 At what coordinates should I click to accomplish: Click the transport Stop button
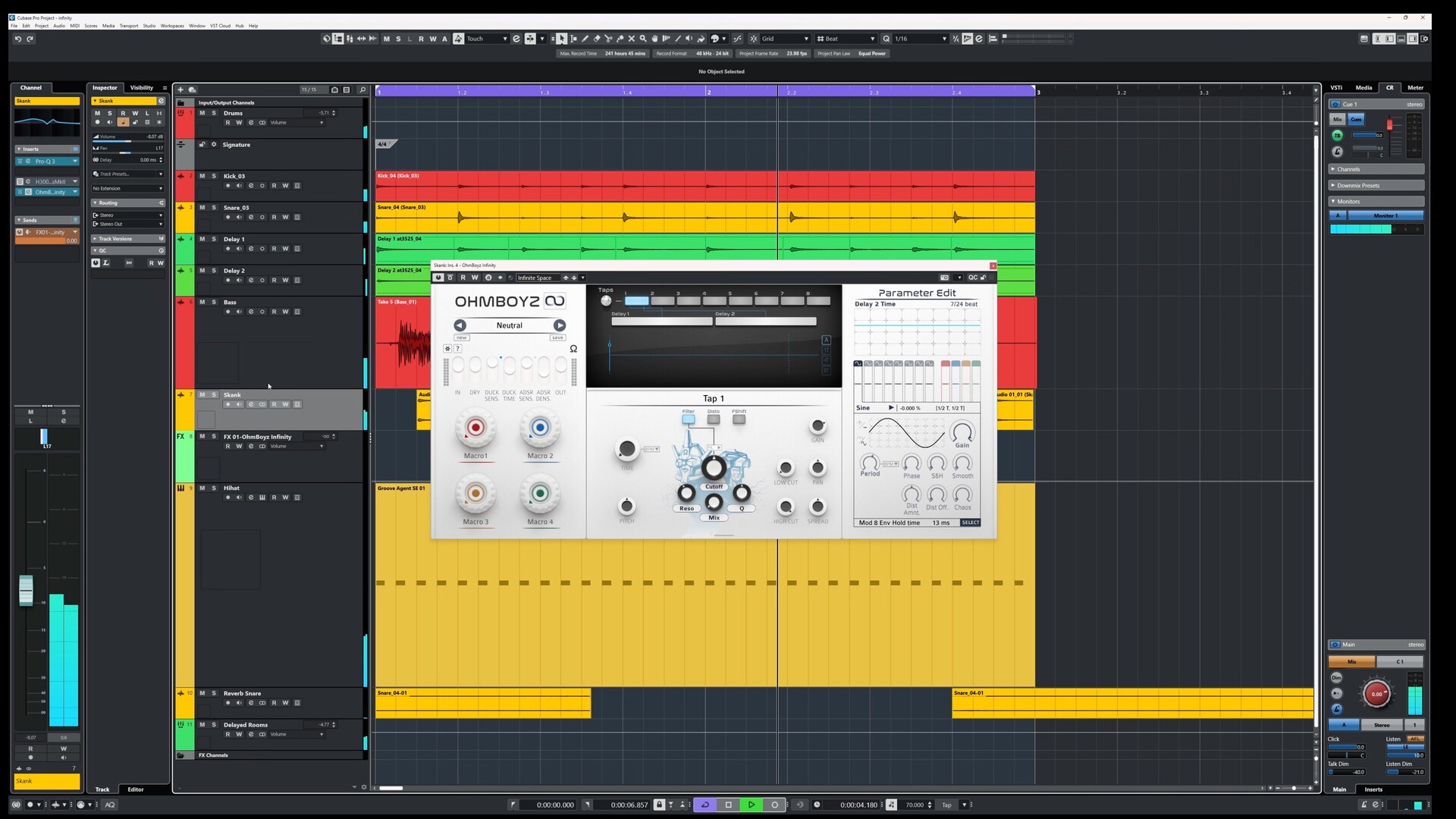point(729,805)
